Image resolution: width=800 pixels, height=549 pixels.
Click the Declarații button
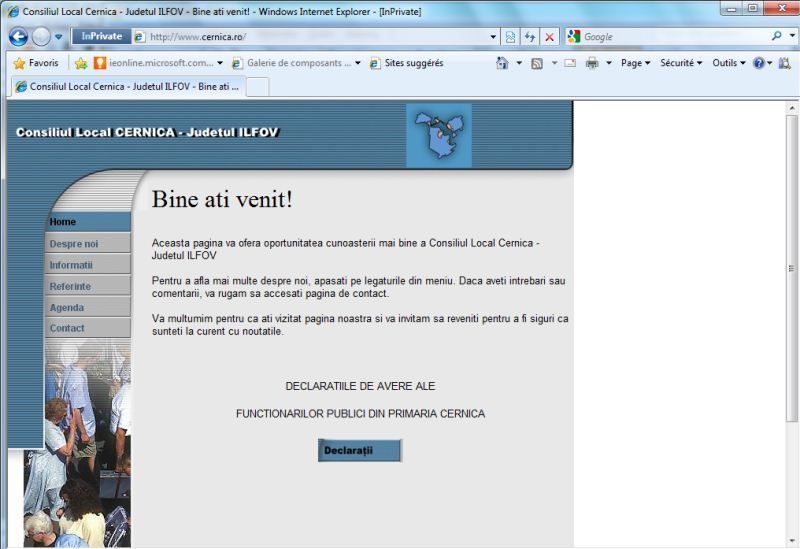tap(359, 451)
